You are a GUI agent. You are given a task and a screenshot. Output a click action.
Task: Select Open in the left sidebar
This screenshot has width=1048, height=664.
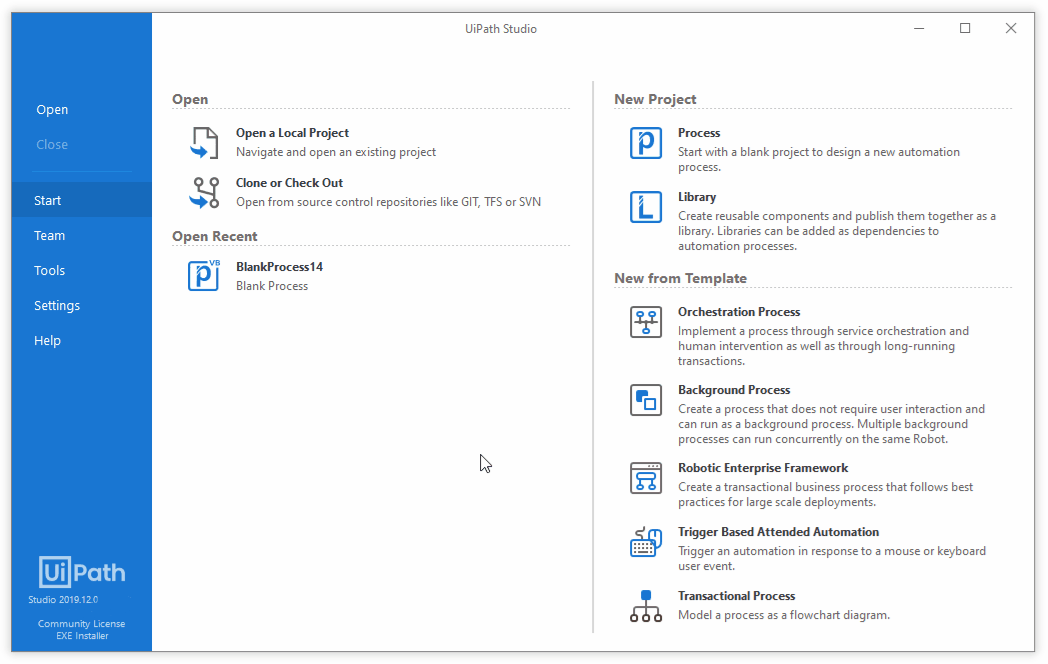click(x=52, y=110)
